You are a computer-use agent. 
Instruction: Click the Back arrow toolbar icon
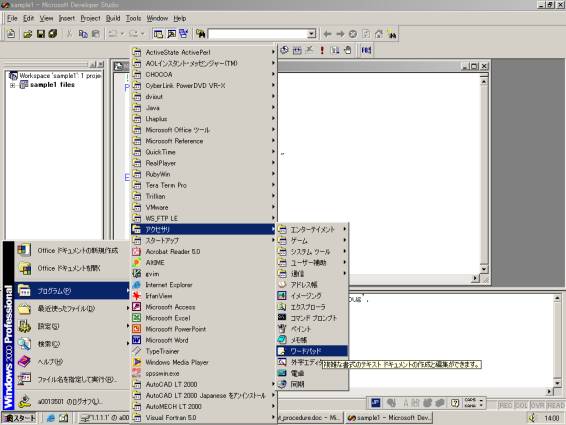pos(327,34)
